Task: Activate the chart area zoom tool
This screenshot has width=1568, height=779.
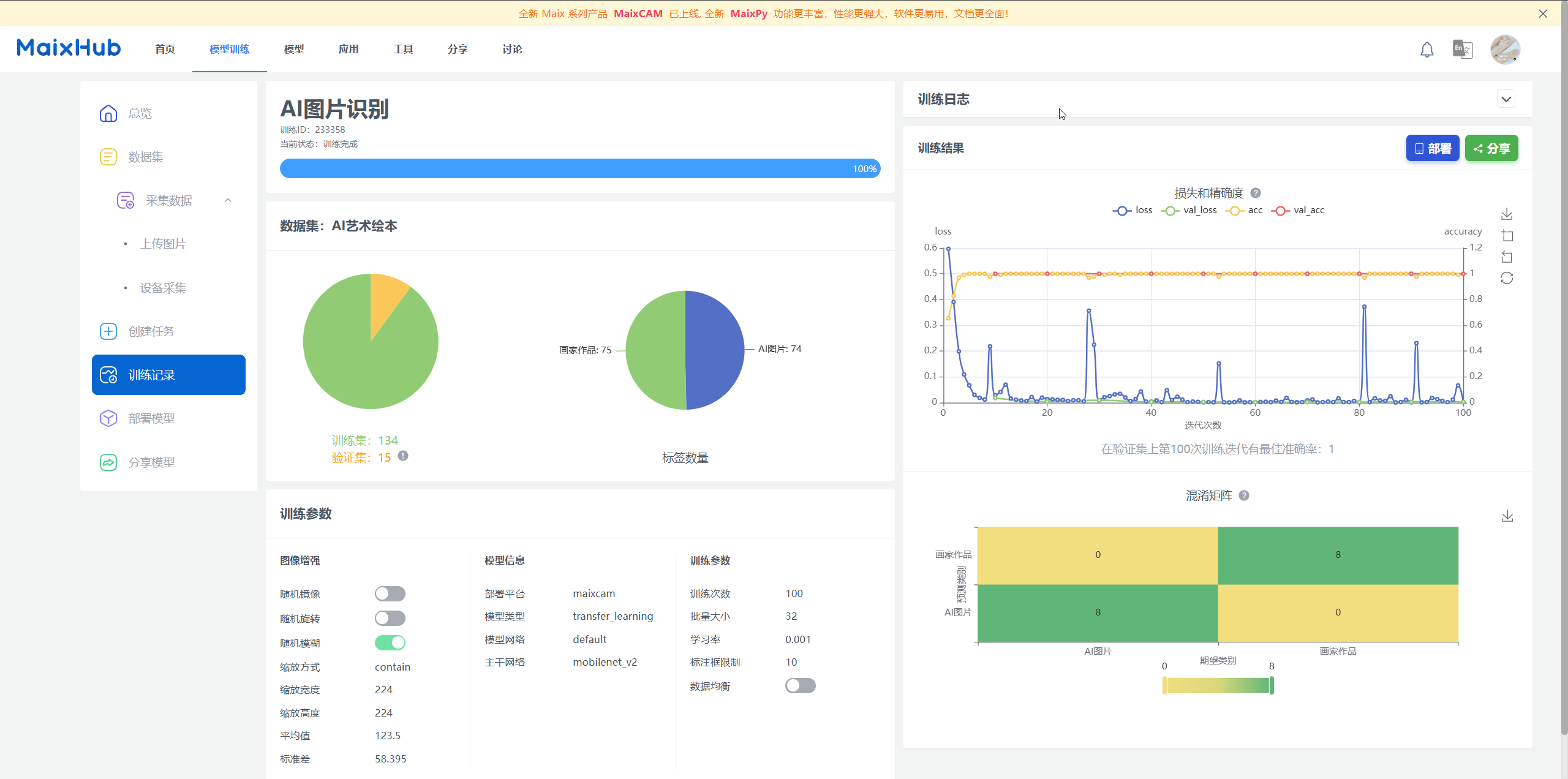Action: [1507, 235]
